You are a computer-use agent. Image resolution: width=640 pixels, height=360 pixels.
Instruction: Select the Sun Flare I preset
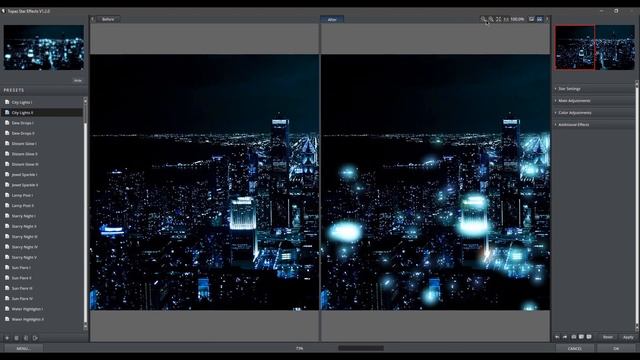[42, 268]
